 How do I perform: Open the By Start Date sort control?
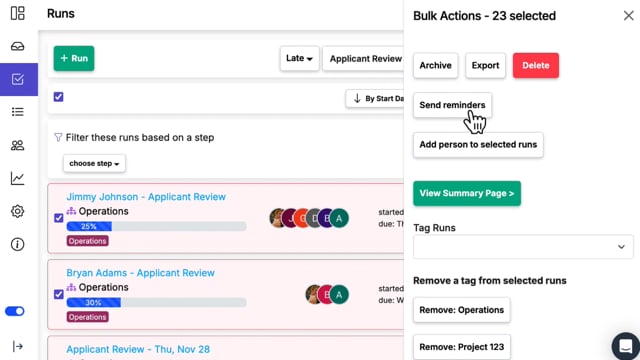(x=375, y=98)
